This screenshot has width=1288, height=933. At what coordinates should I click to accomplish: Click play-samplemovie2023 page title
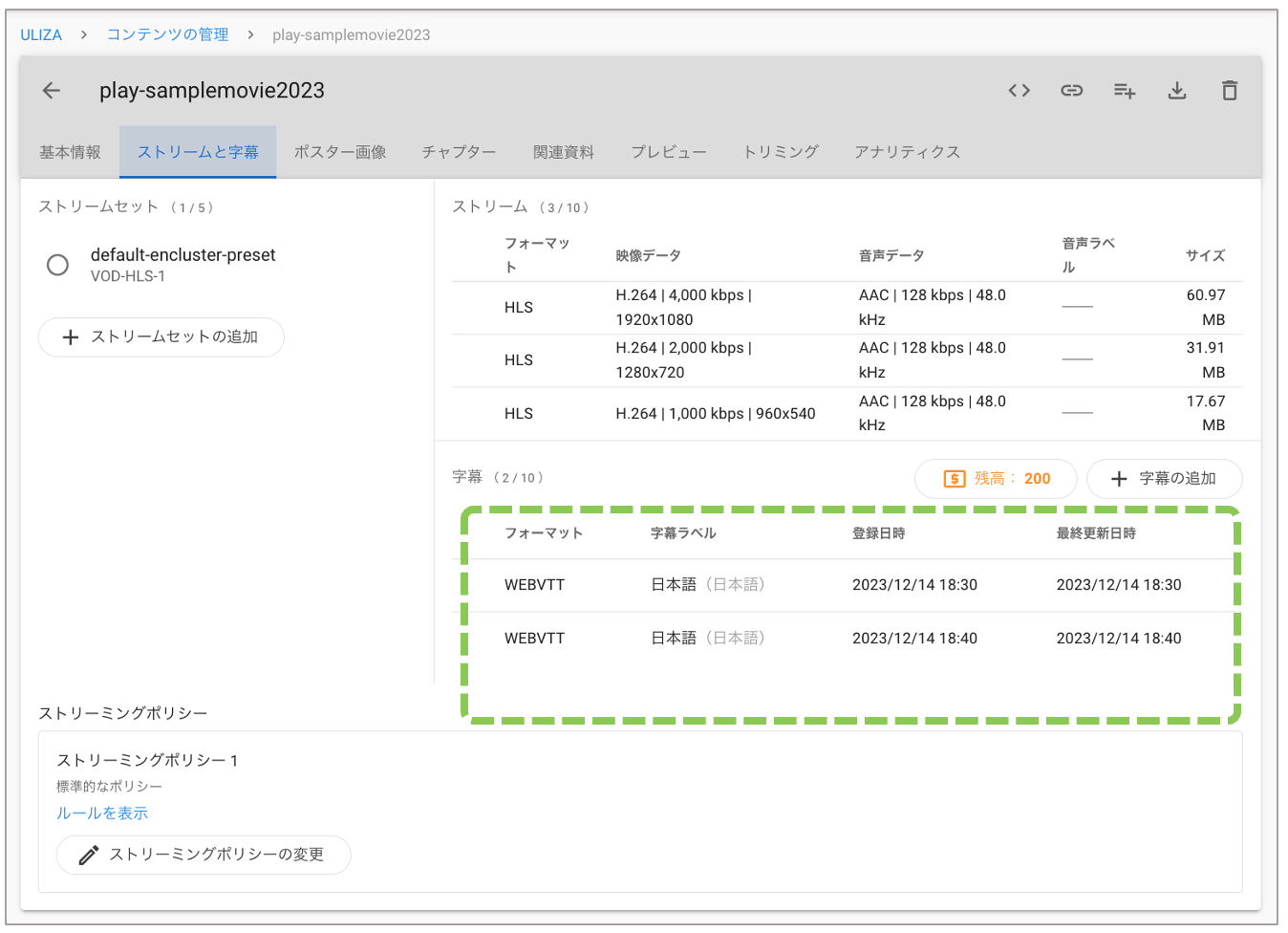[x=212, y=91]
